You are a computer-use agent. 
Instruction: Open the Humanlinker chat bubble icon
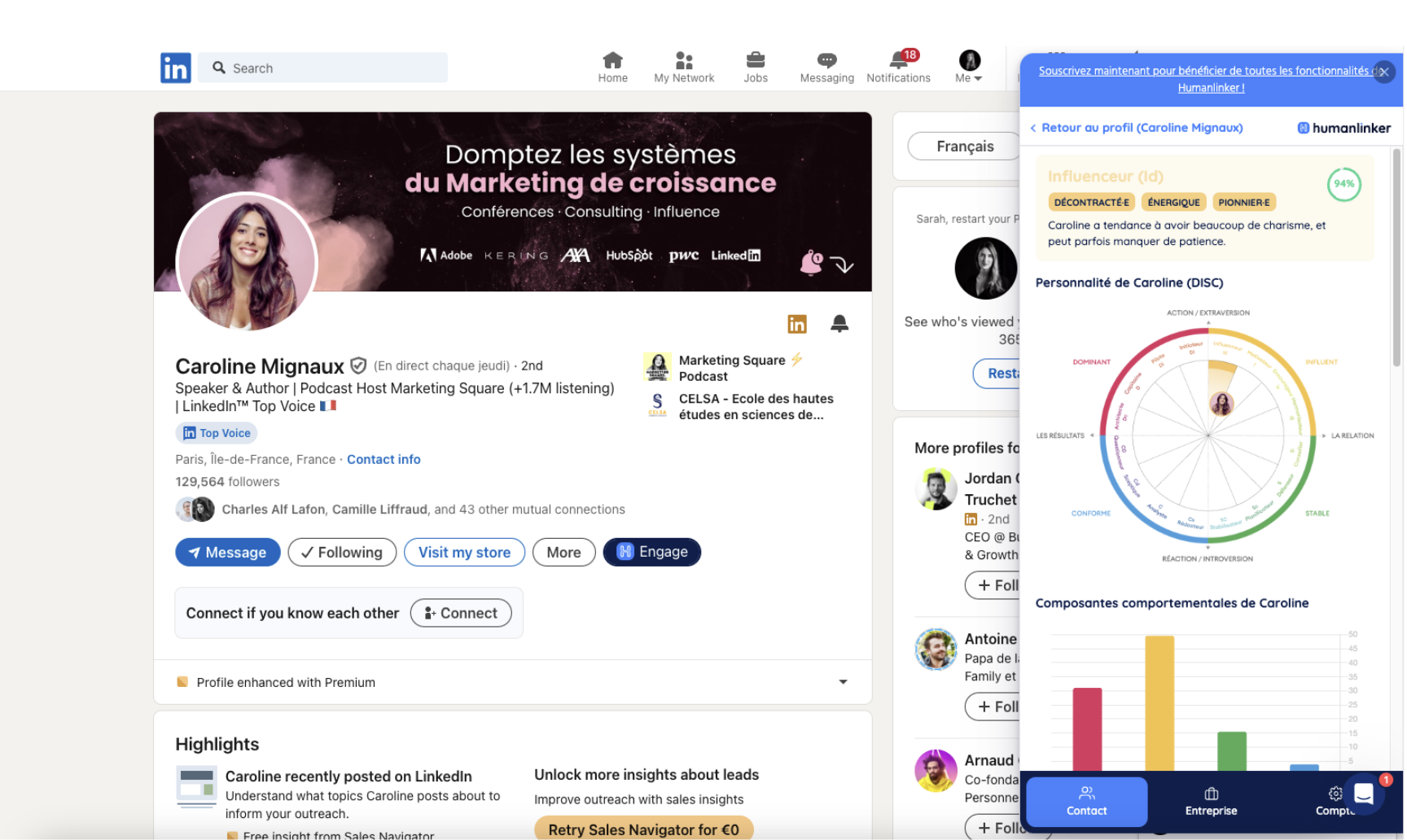coord(1364,794)
